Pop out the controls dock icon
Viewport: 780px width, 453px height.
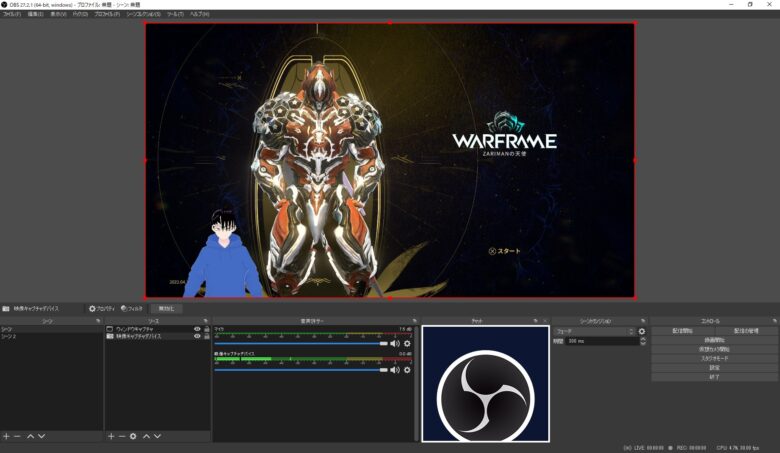click(x=775, y=321)
